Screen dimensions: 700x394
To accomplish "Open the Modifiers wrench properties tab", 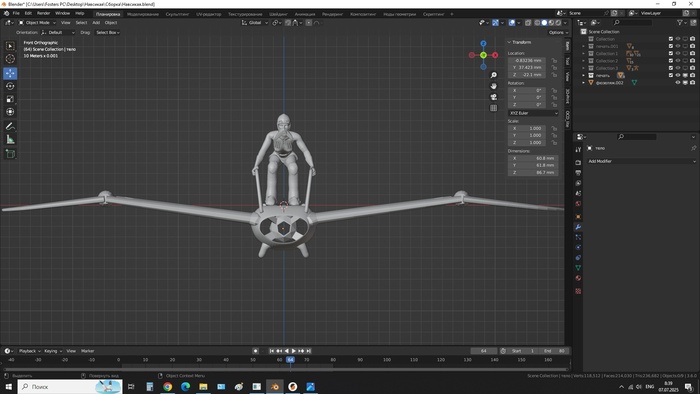I will click(578, 227).
